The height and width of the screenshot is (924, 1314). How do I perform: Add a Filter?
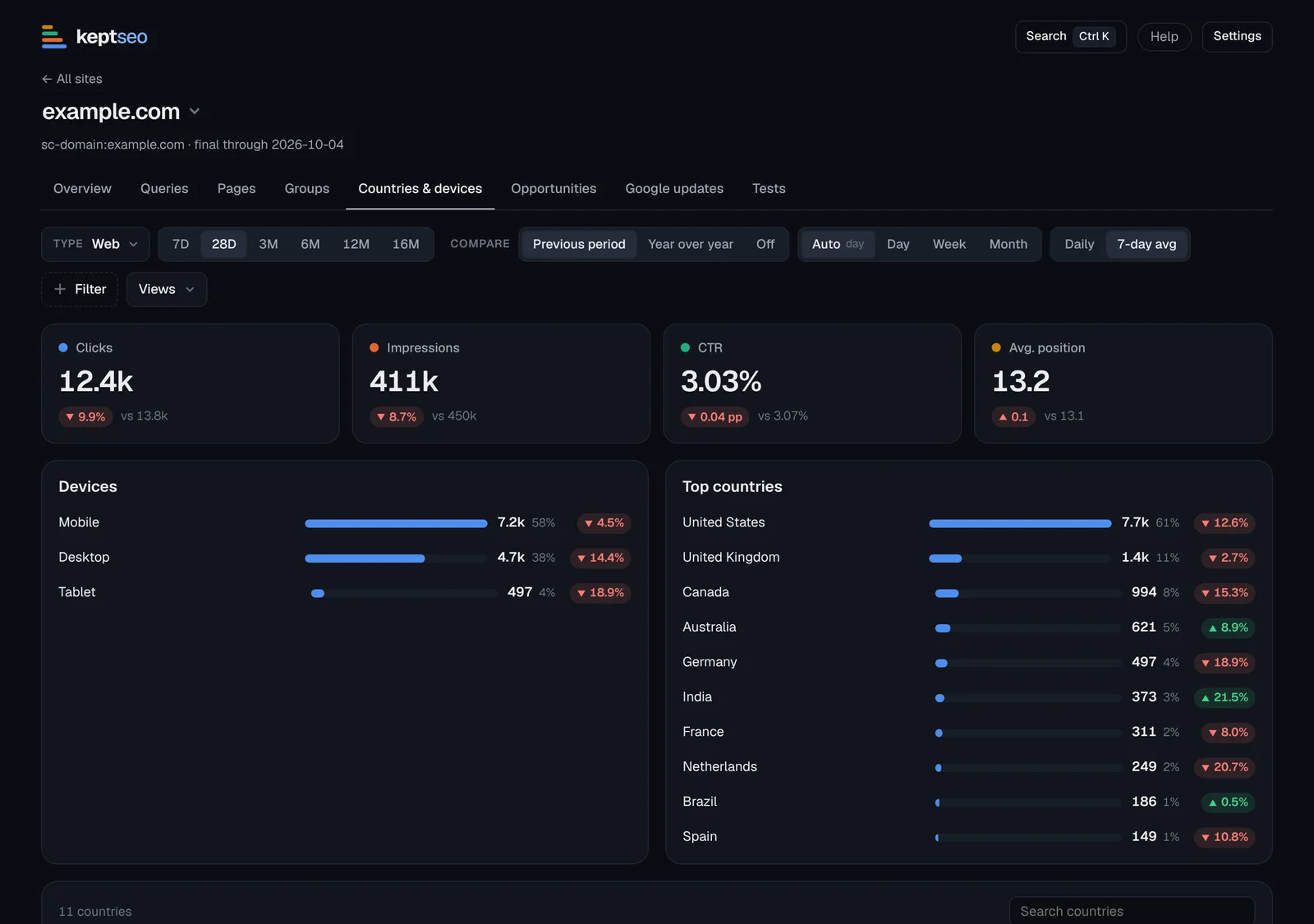pyautogui.click(x=80, y=289)
